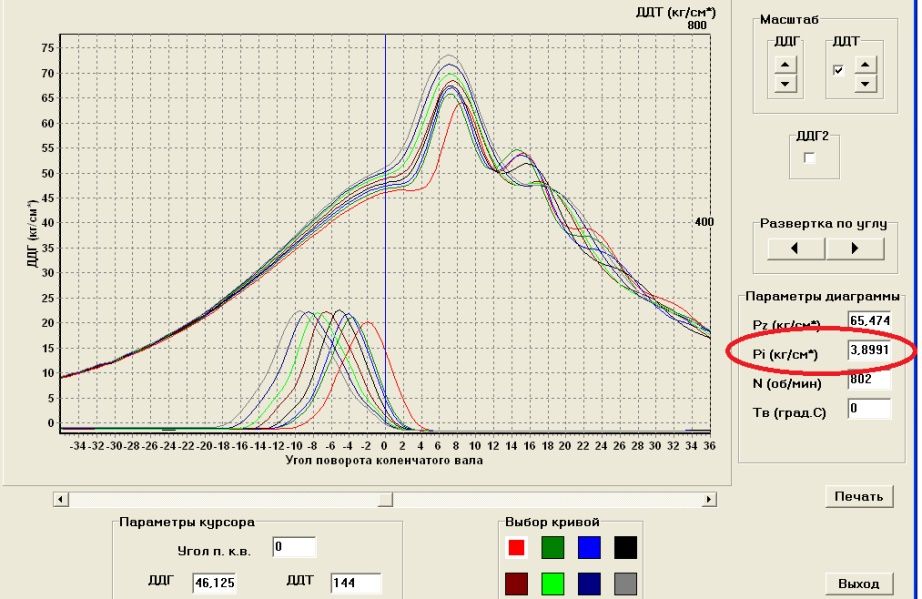
Task: Click the Выход button
Action: (x=859, y=583)
